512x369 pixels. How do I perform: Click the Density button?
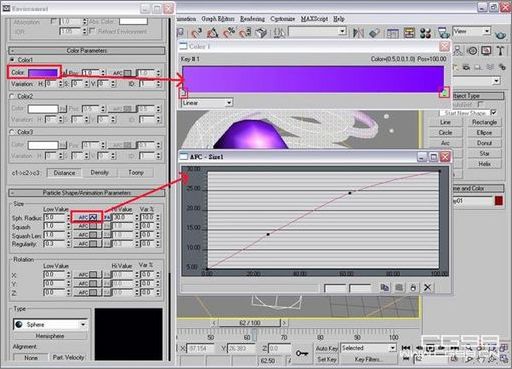pos(100,173)
